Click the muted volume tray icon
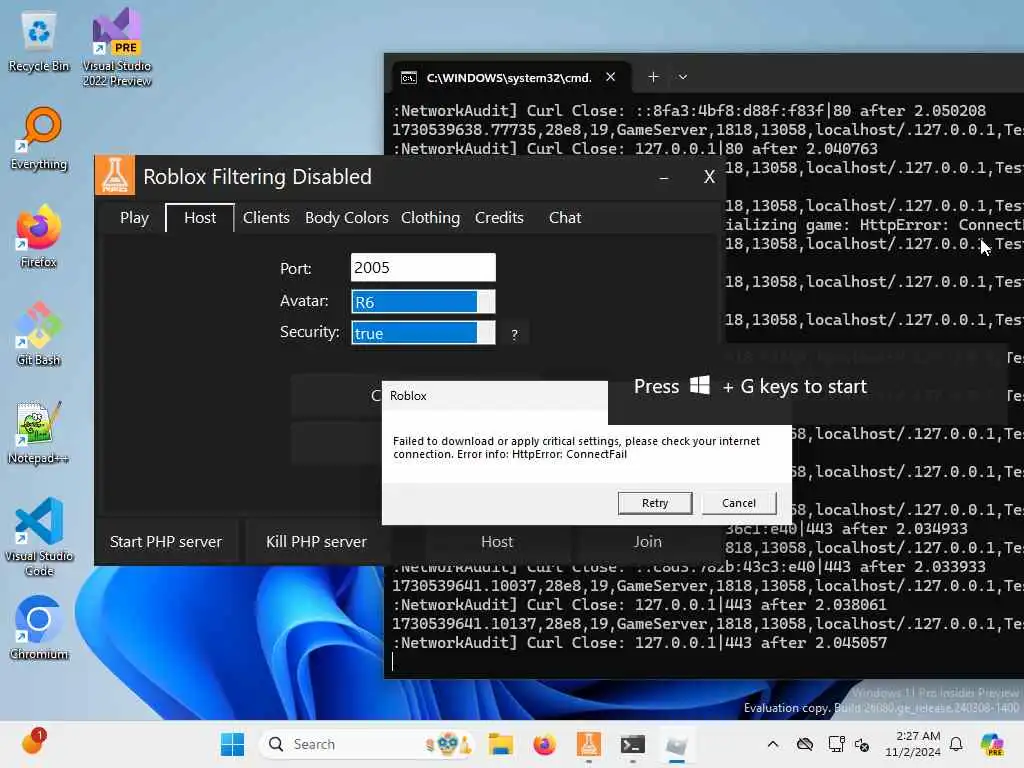Screen dimensions: 1024x768 (x=863, y=744)
